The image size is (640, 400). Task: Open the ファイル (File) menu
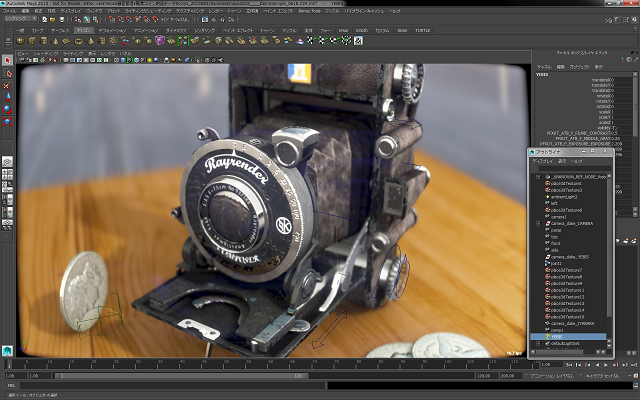point(9,11)
